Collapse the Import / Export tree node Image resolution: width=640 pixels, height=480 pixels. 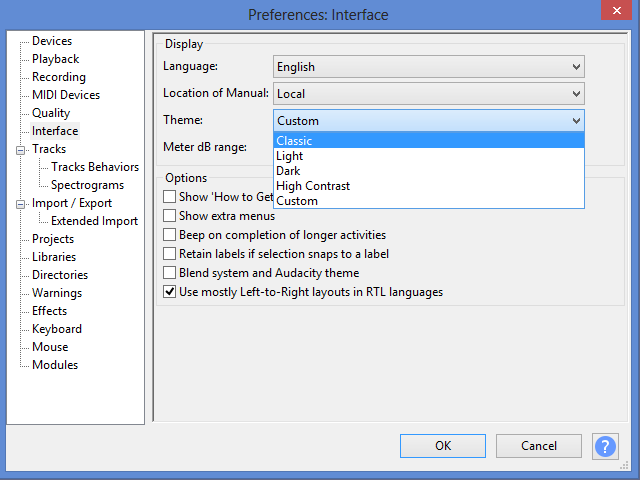(19, 203)
